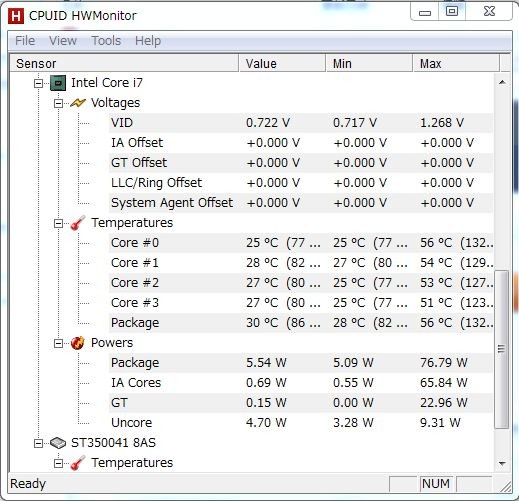Image resolution: width=519 pixels, height=501 pixels.
Task: Minimize the HWMonitor window
Action: pos(425,12)
